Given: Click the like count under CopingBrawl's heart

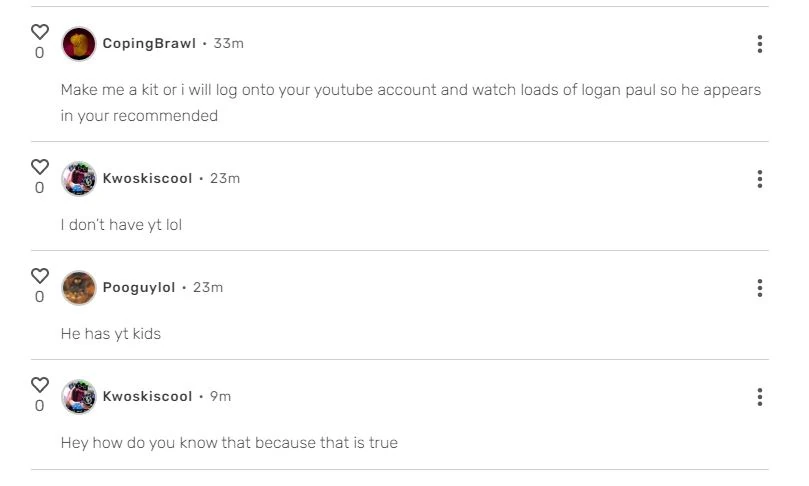Looking at the screenshot, I should (x=40, y=54).
